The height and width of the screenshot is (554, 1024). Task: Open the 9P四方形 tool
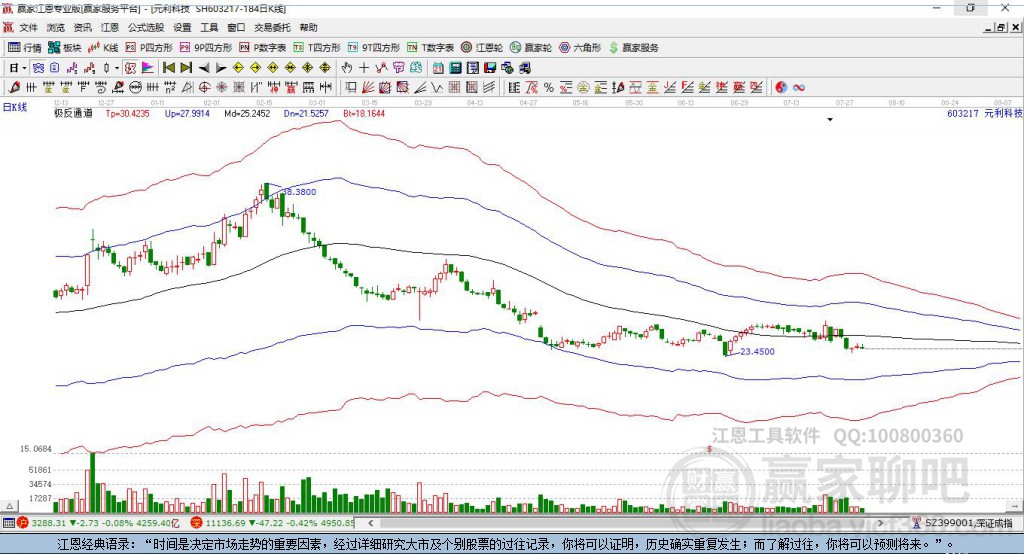pyautogui.click(x=206, y=48)
